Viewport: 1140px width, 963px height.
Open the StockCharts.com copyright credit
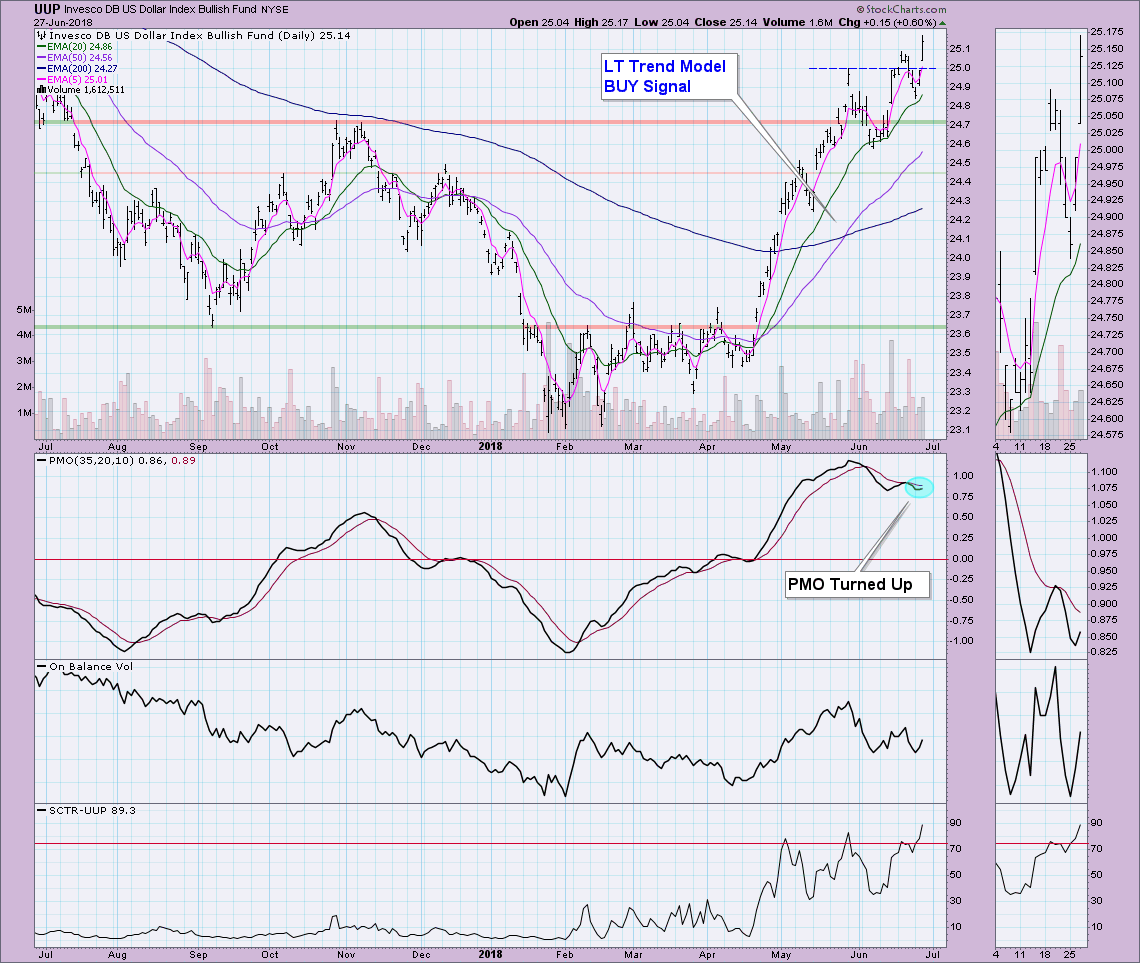tap(902, 9)
